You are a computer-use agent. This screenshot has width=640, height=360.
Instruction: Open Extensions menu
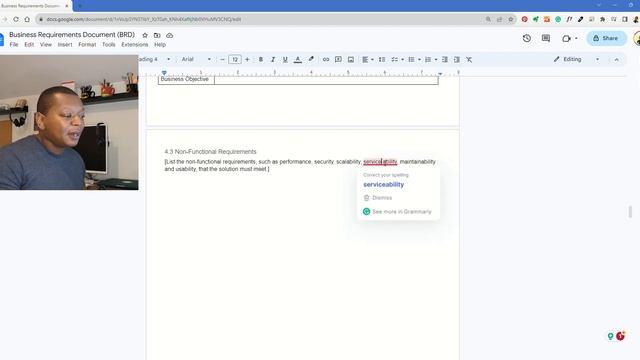click(x=135, y=44)
